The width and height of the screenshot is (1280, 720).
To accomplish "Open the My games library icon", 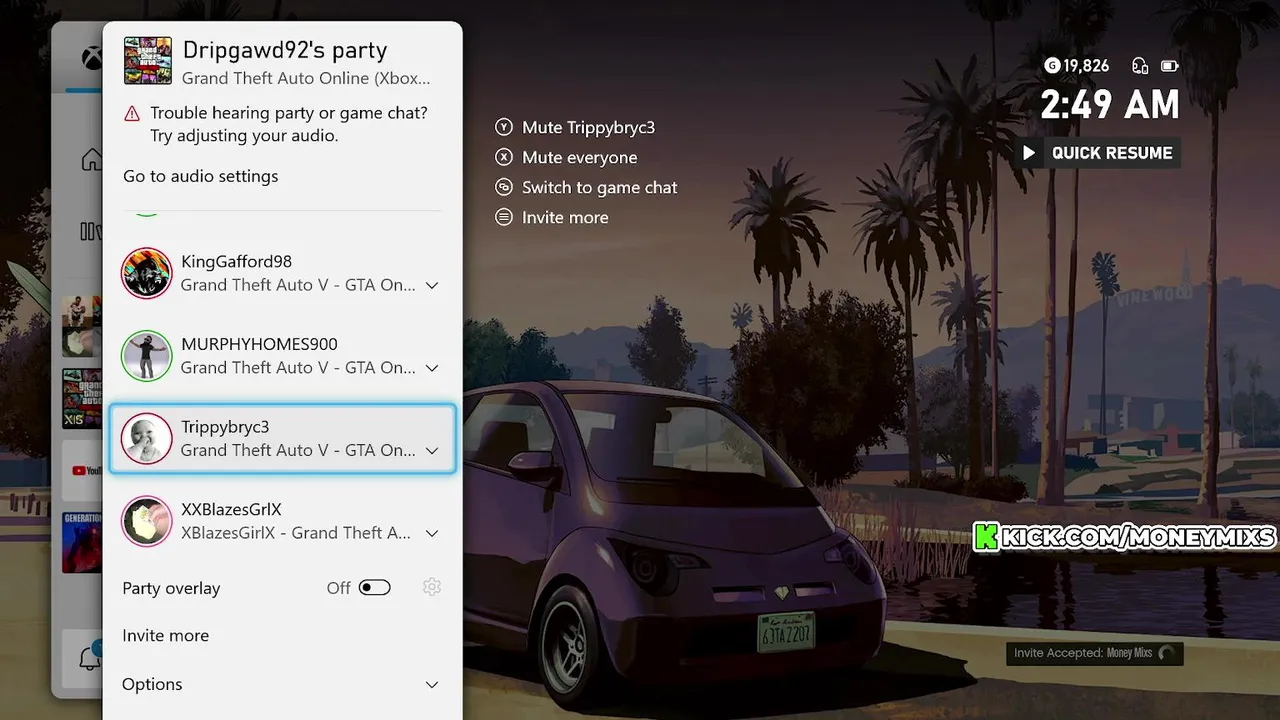I will click(x=90, y=232).
